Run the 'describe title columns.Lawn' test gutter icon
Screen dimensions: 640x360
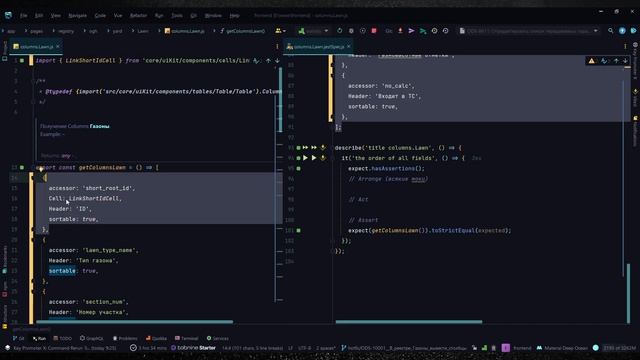point(305,148)
